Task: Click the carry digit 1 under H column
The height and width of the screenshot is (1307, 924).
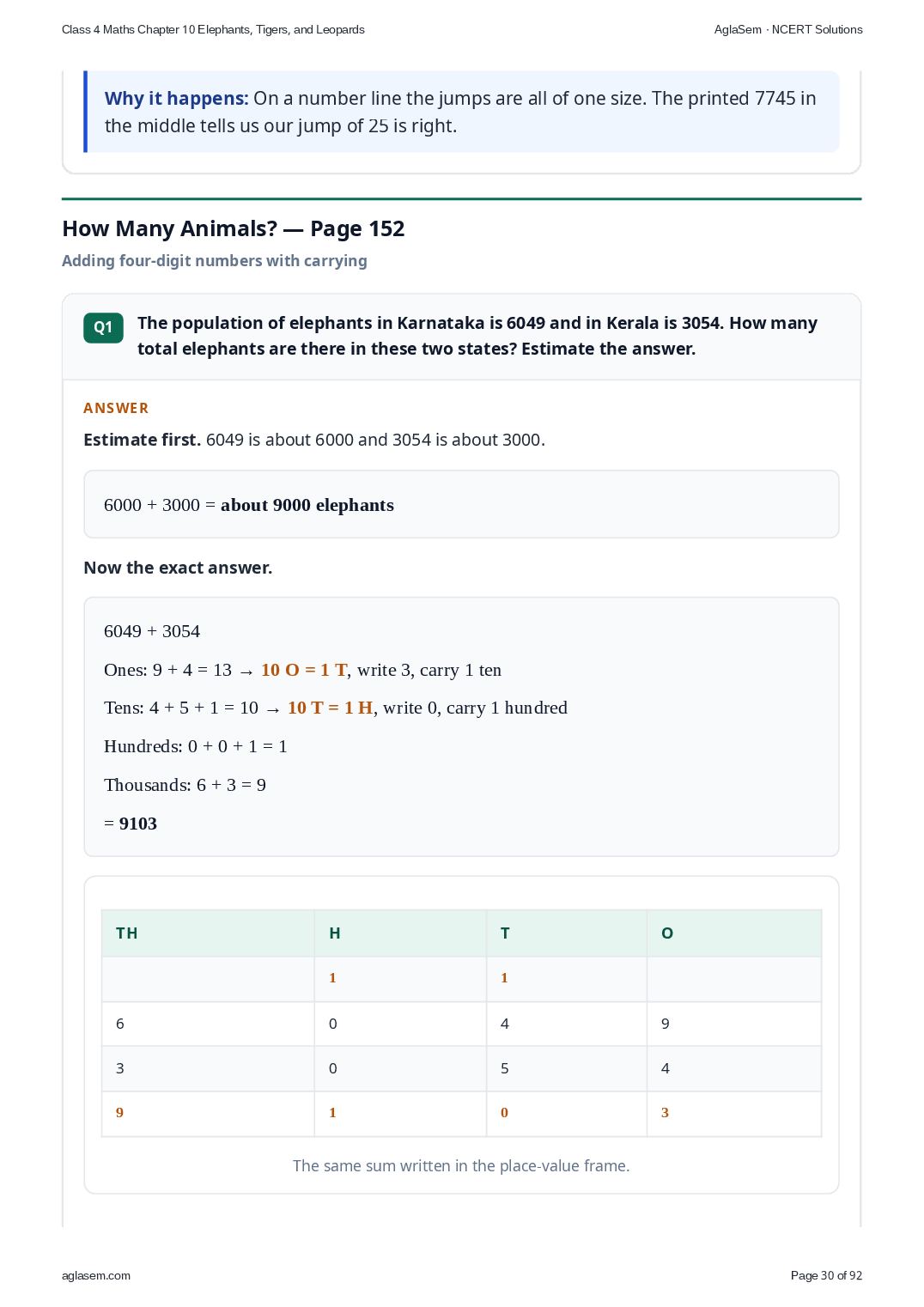Action: coord(332,978)
